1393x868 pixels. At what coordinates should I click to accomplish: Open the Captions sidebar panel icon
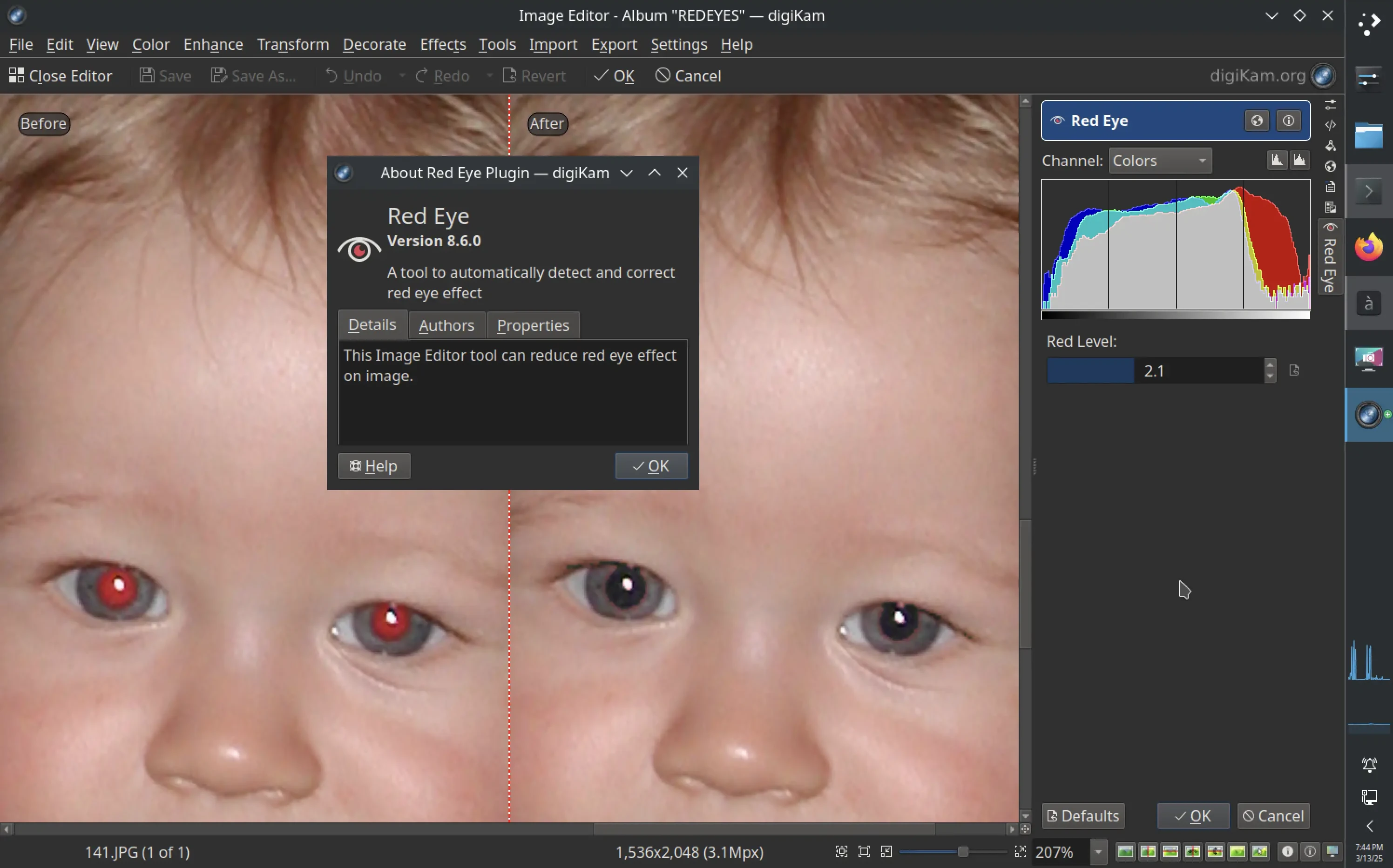[1331, 187]
